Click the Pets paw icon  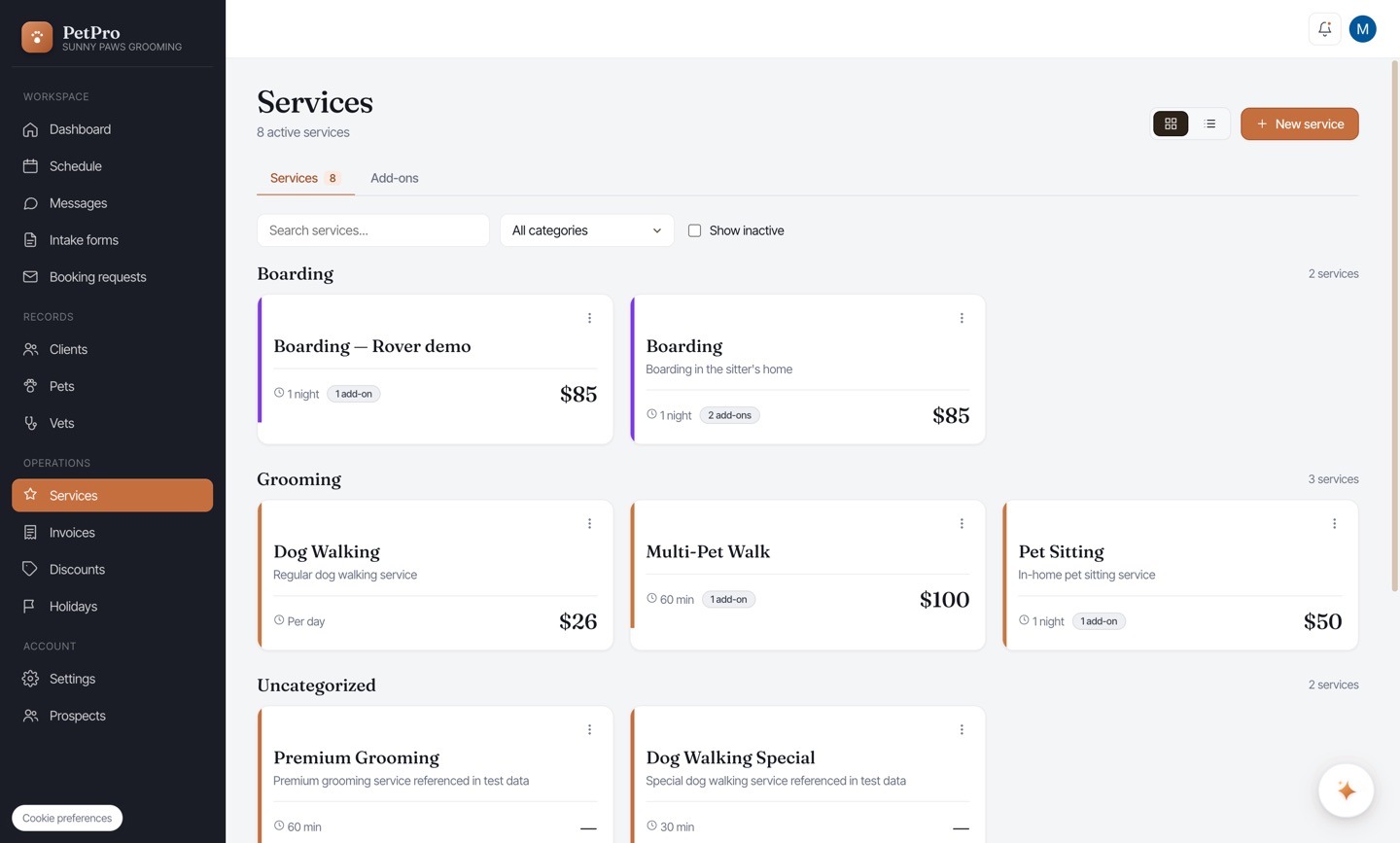pos(31,386)
